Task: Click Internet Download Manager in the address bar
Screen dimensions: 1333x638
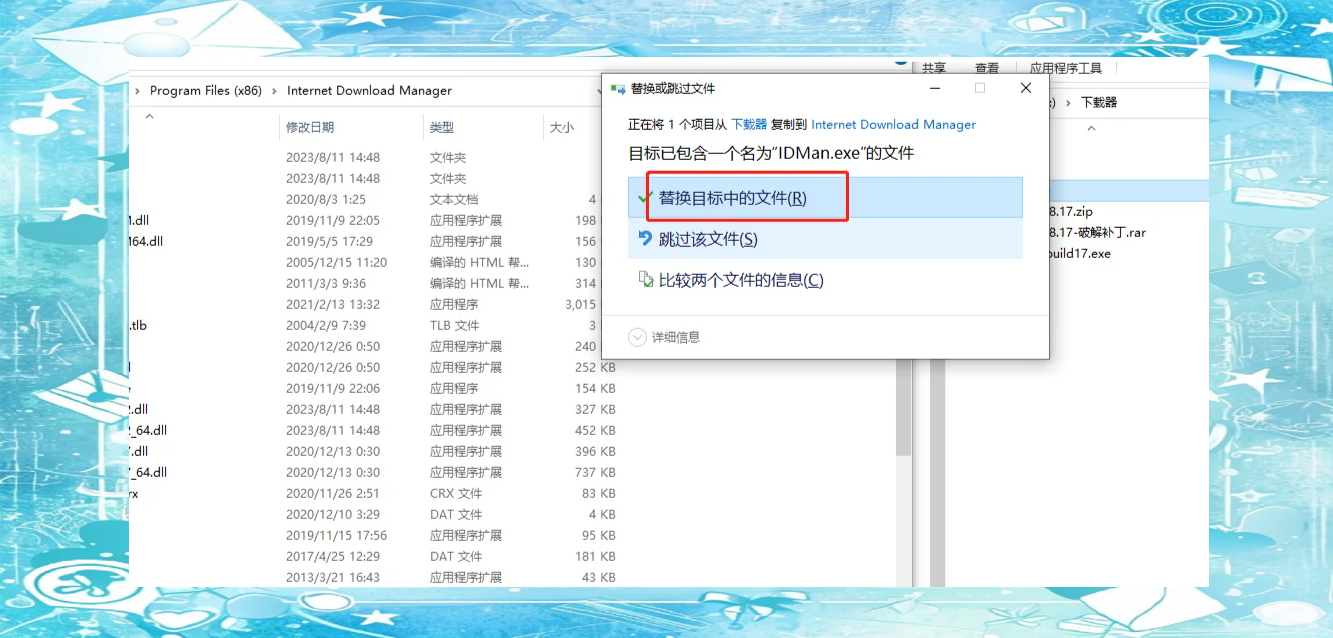Action: (x=369, y=91)
